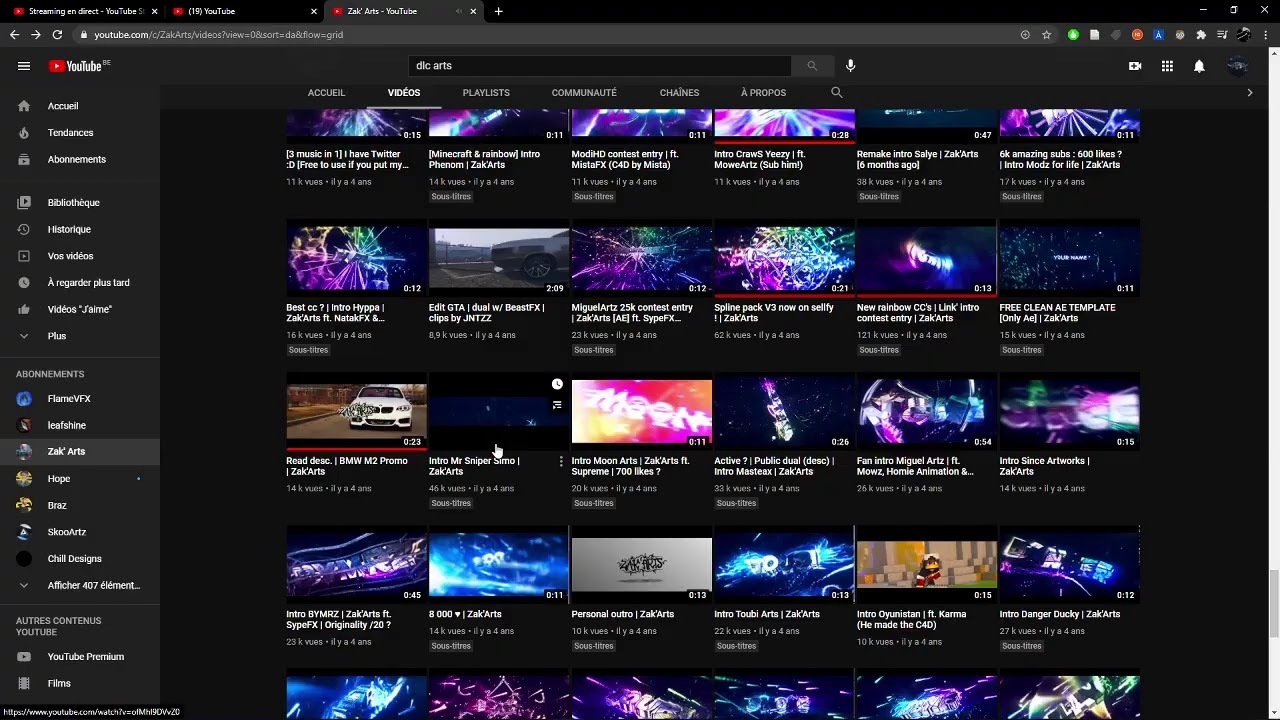The width and height of the screenshot is (1280, 720).
Task: Add Intro Mr Sniper Simo to queue
Action: pyautogui.click(x=557, y=405)
